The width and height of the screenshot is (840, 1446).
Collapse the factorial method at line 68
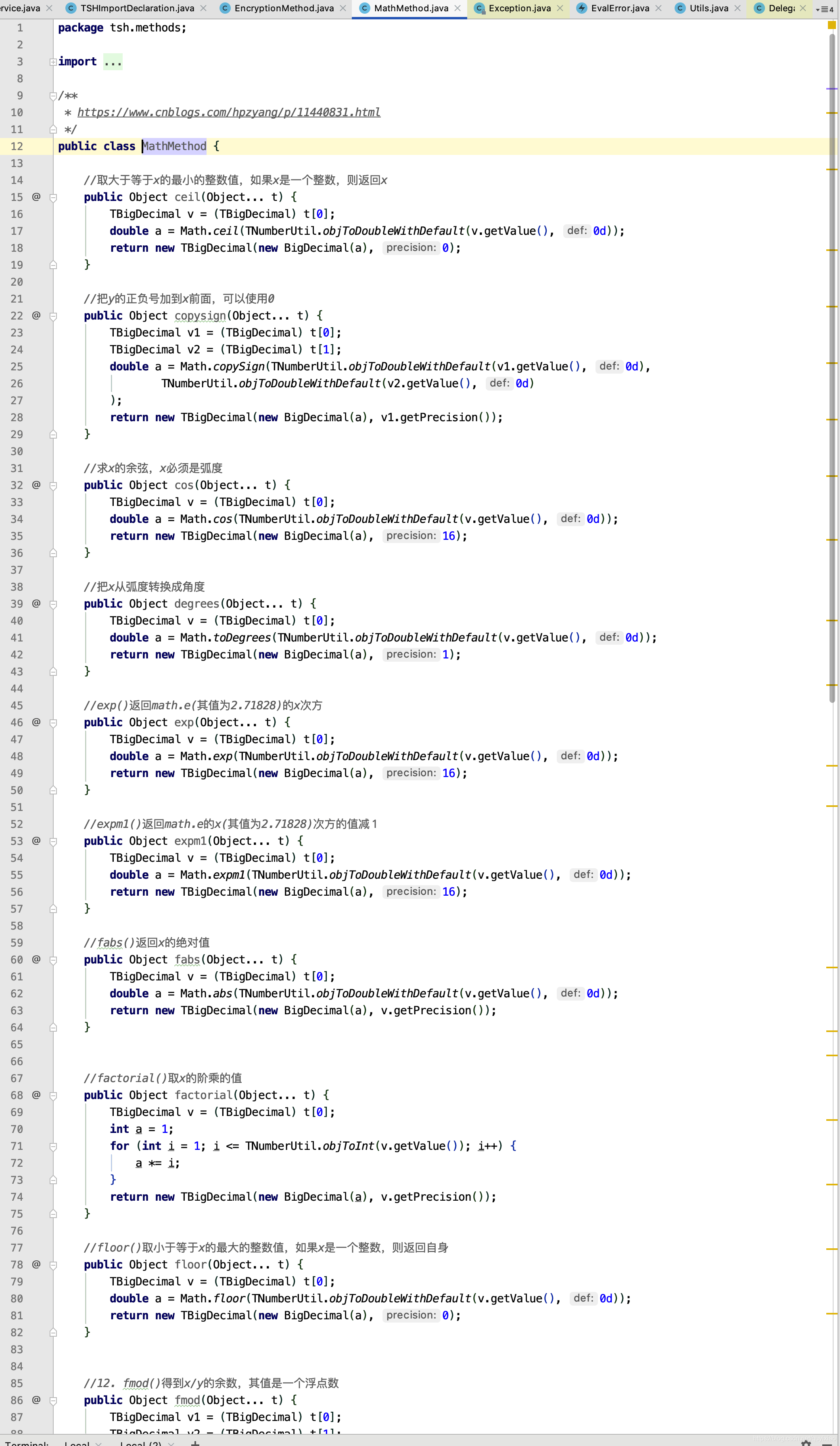click(53, 1095)
